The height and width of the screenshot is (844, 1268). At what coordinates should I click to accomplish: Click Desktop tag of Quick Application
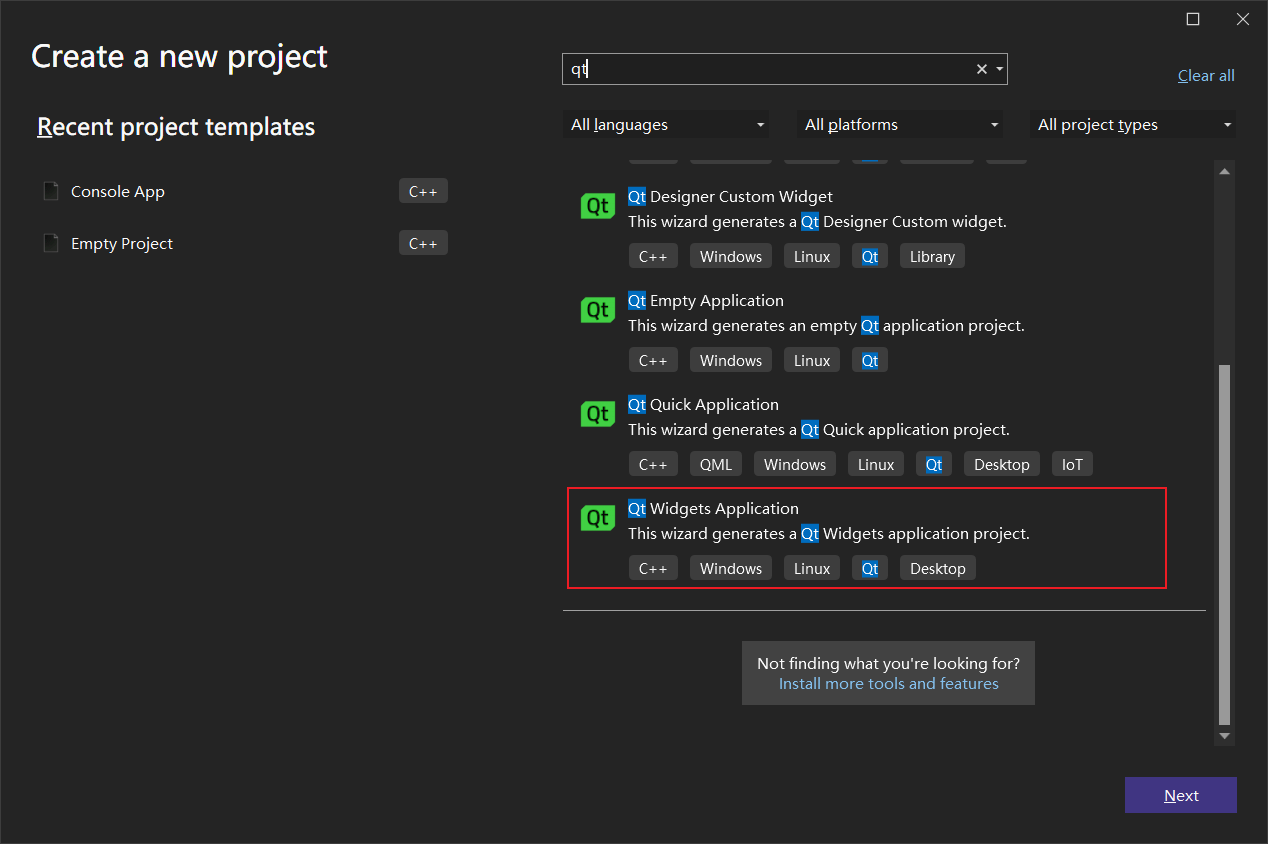click(x=1002, y=464)
